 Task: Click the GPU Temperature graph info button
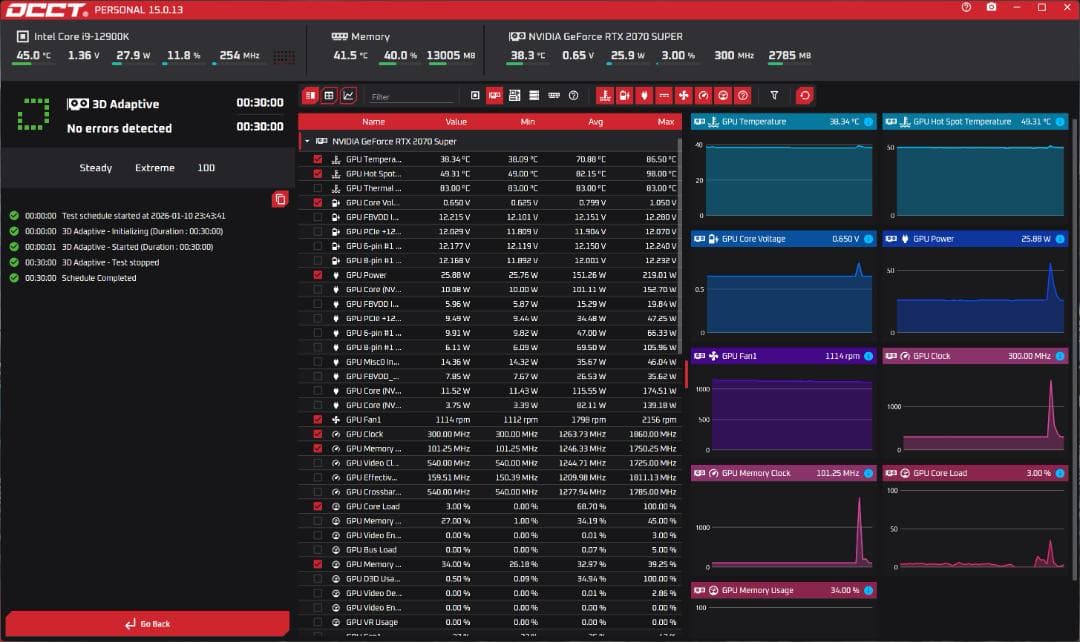(868, 122)
